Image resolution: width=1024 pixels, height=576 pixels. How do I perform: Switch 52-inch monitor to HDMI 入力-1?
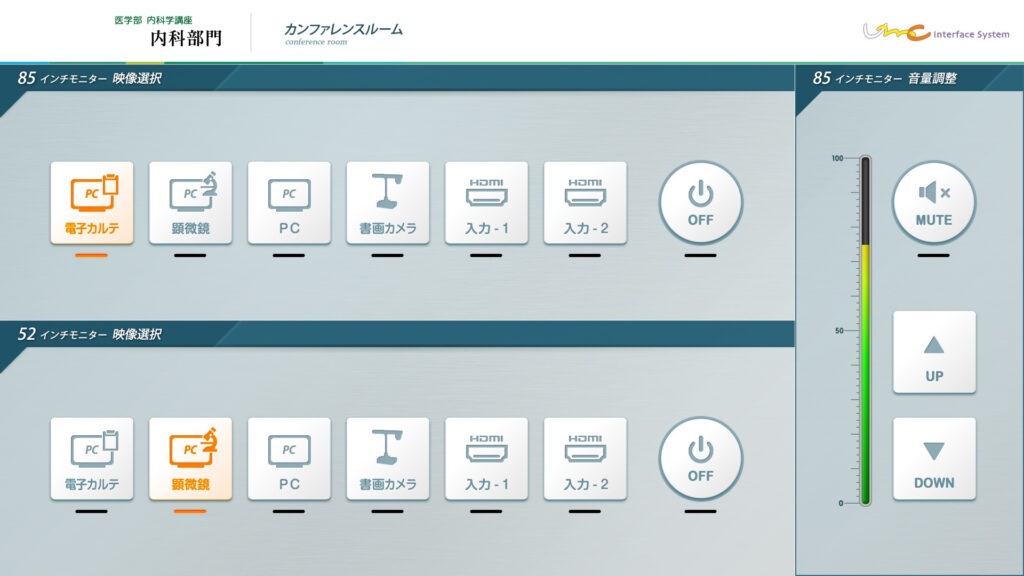tap(486, 459)
